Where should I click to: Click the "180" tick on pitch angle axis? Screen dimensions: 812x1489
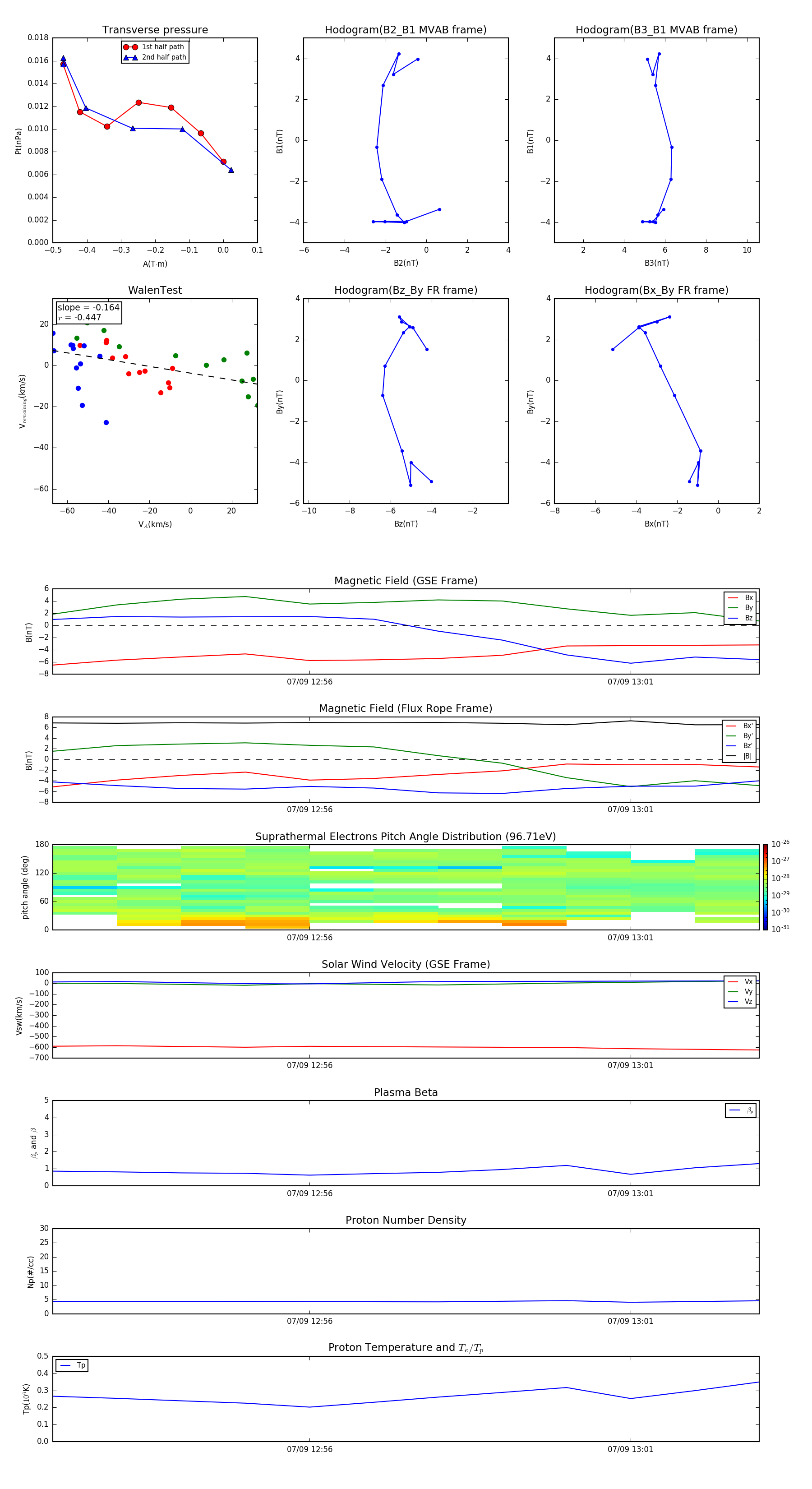[x=42, y=845]
